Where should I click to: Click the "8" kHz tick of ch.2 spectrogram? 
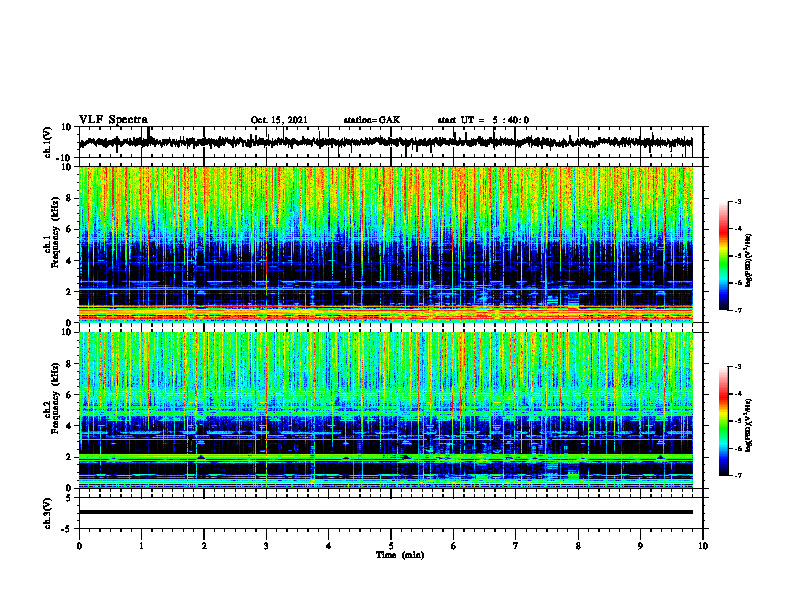(x=70, y=364)
